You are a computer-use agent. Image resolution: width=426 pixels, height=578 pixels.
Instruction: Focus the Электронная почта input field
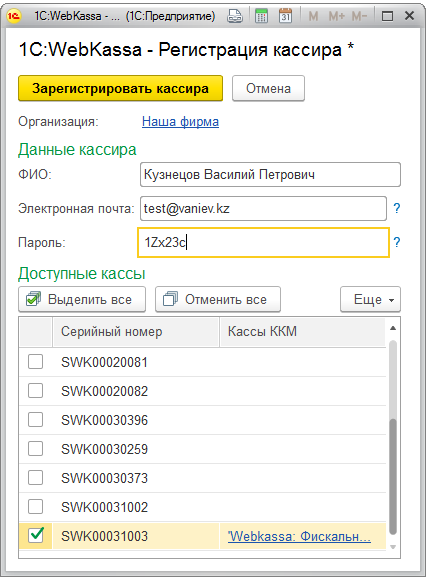(263, 208)
